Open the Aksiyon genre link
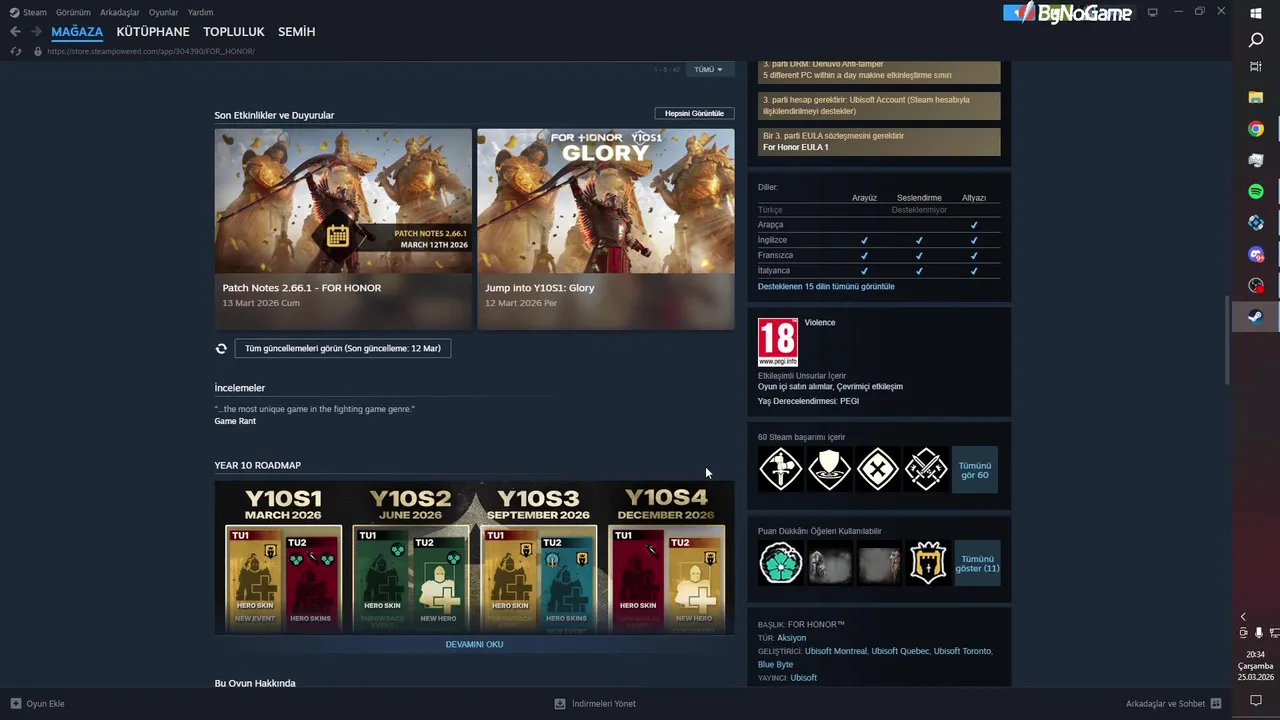The width and height of the screenshot is (1280, 720). [792, 638]
